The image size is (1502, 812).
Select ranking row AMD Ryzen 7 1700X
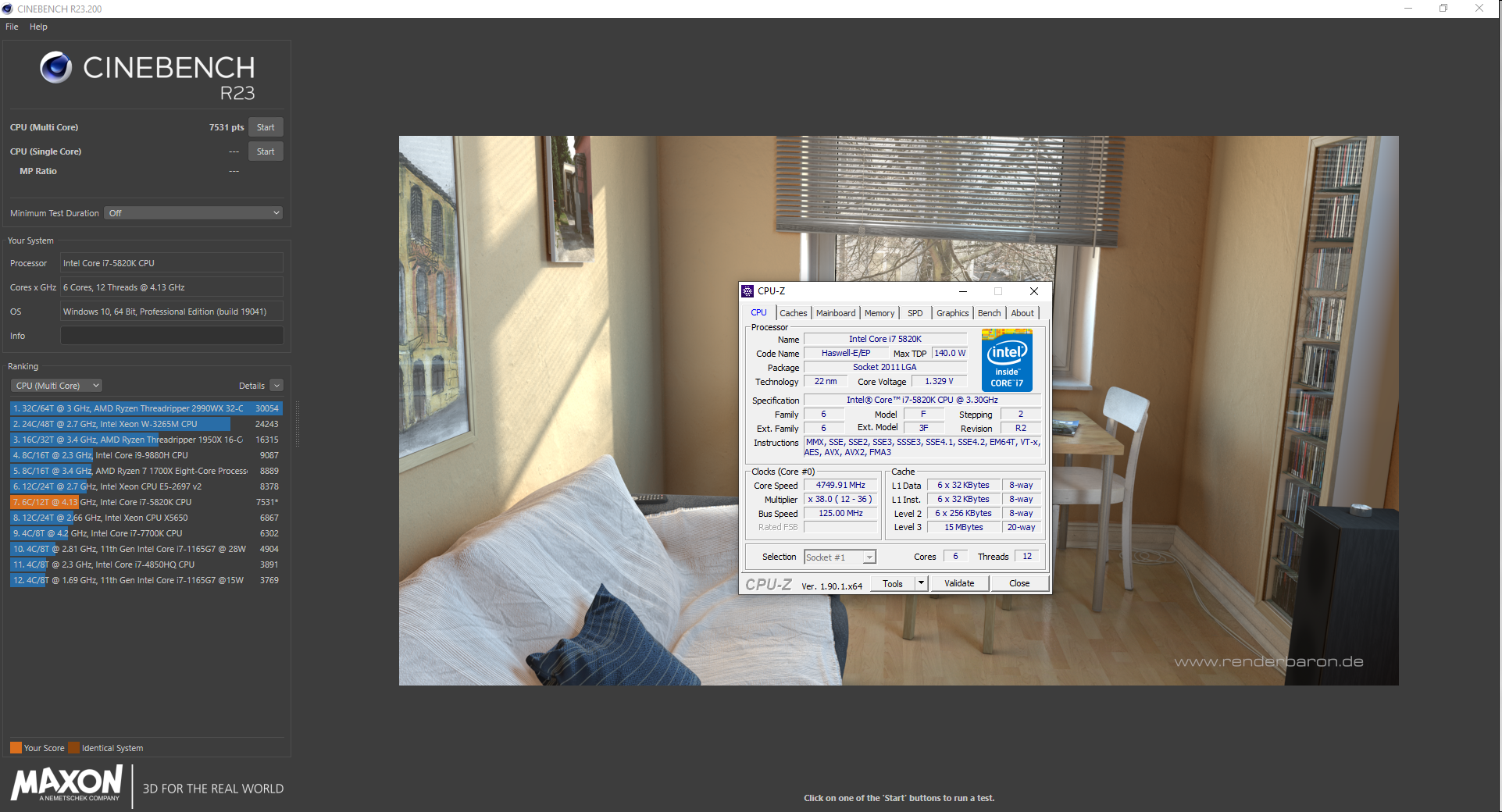tap(146, 471)
